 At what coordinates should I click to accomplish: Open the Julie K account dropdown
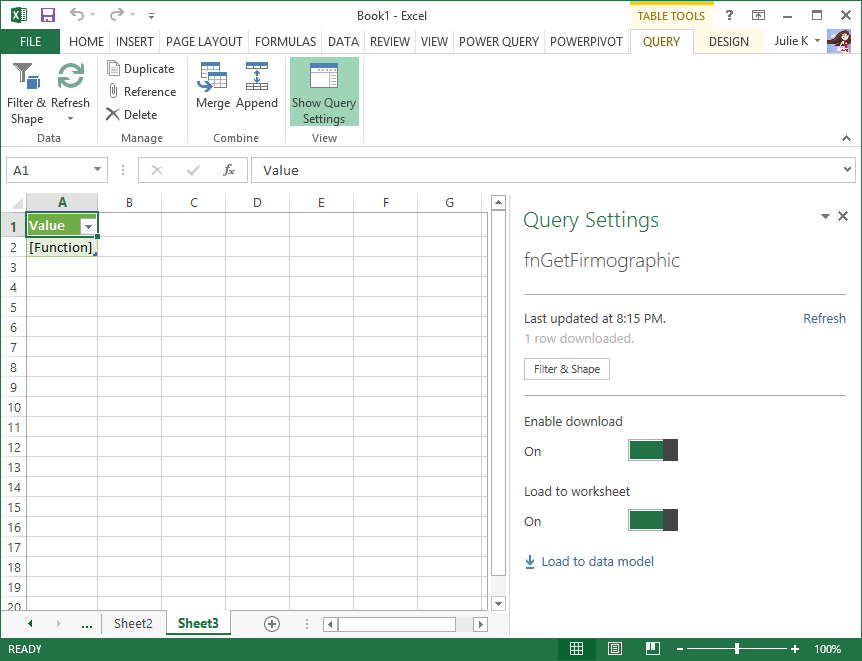tap(817, 41)
